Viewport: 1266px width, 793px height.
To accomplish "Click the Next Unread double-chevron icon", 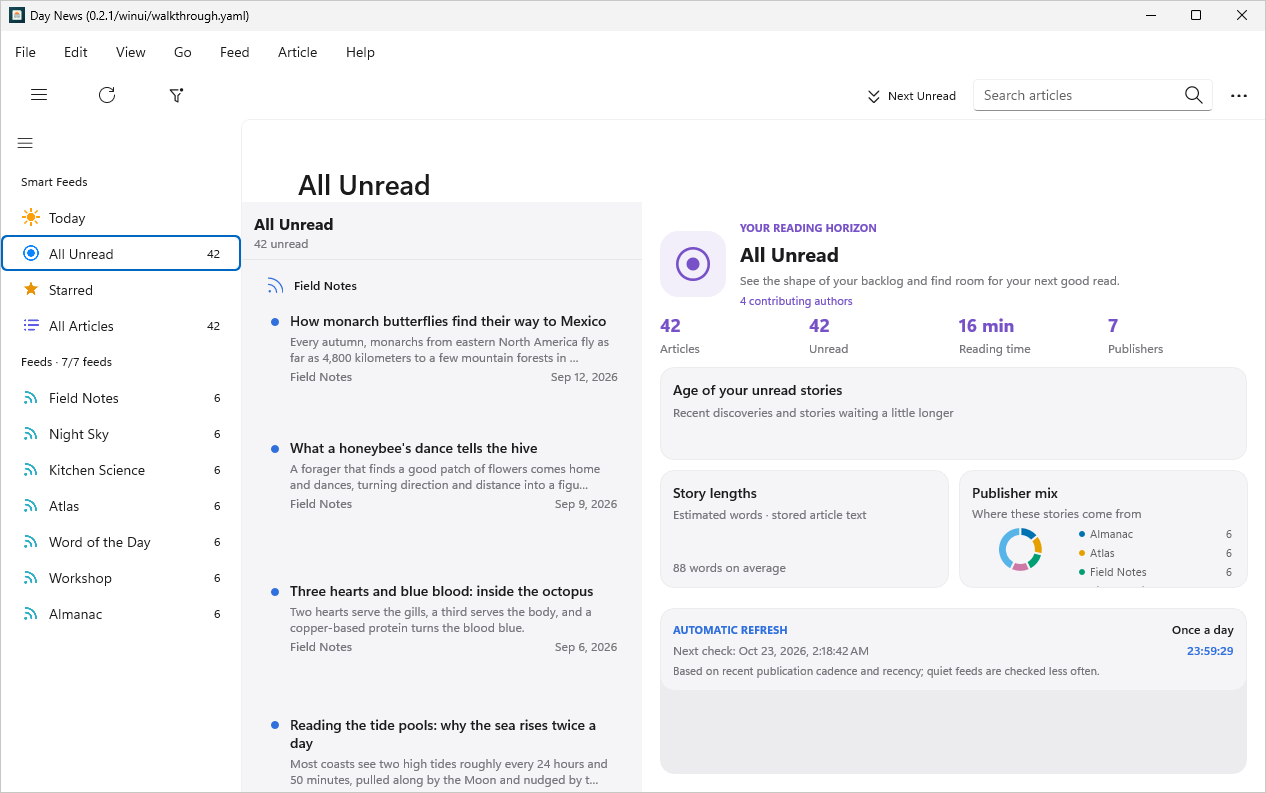I will (873, 96).
